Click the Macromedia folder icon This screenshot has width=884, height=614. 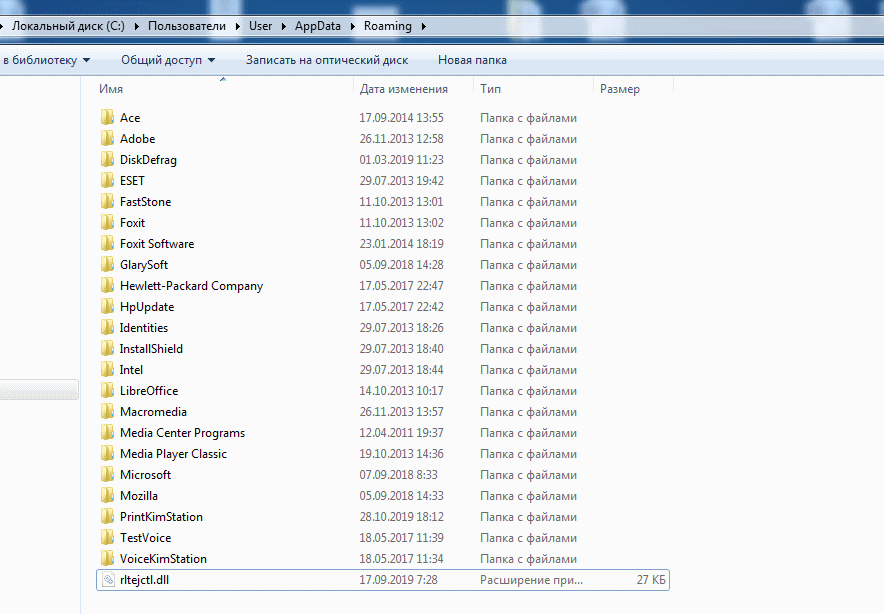pos(107,412)
